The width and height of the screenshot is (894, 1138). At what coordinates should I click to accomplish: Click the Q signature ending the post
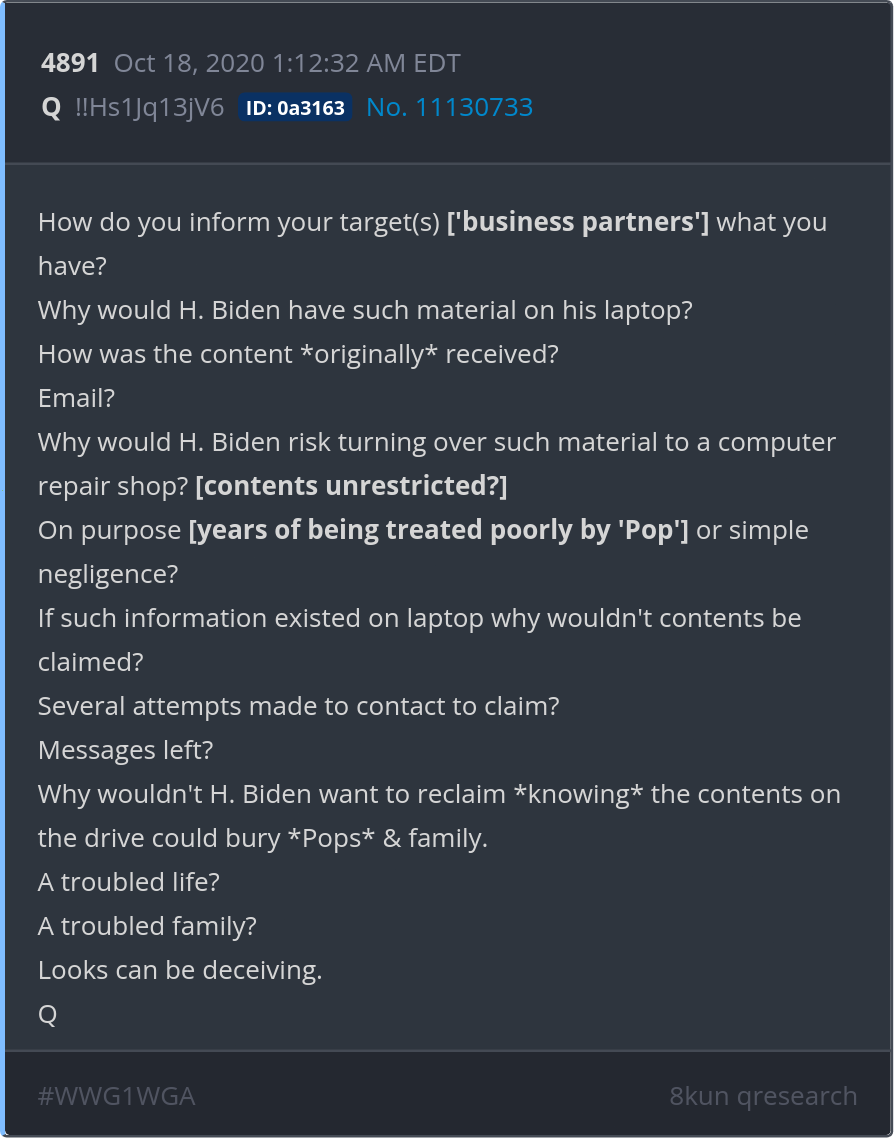pos(48,1014)
